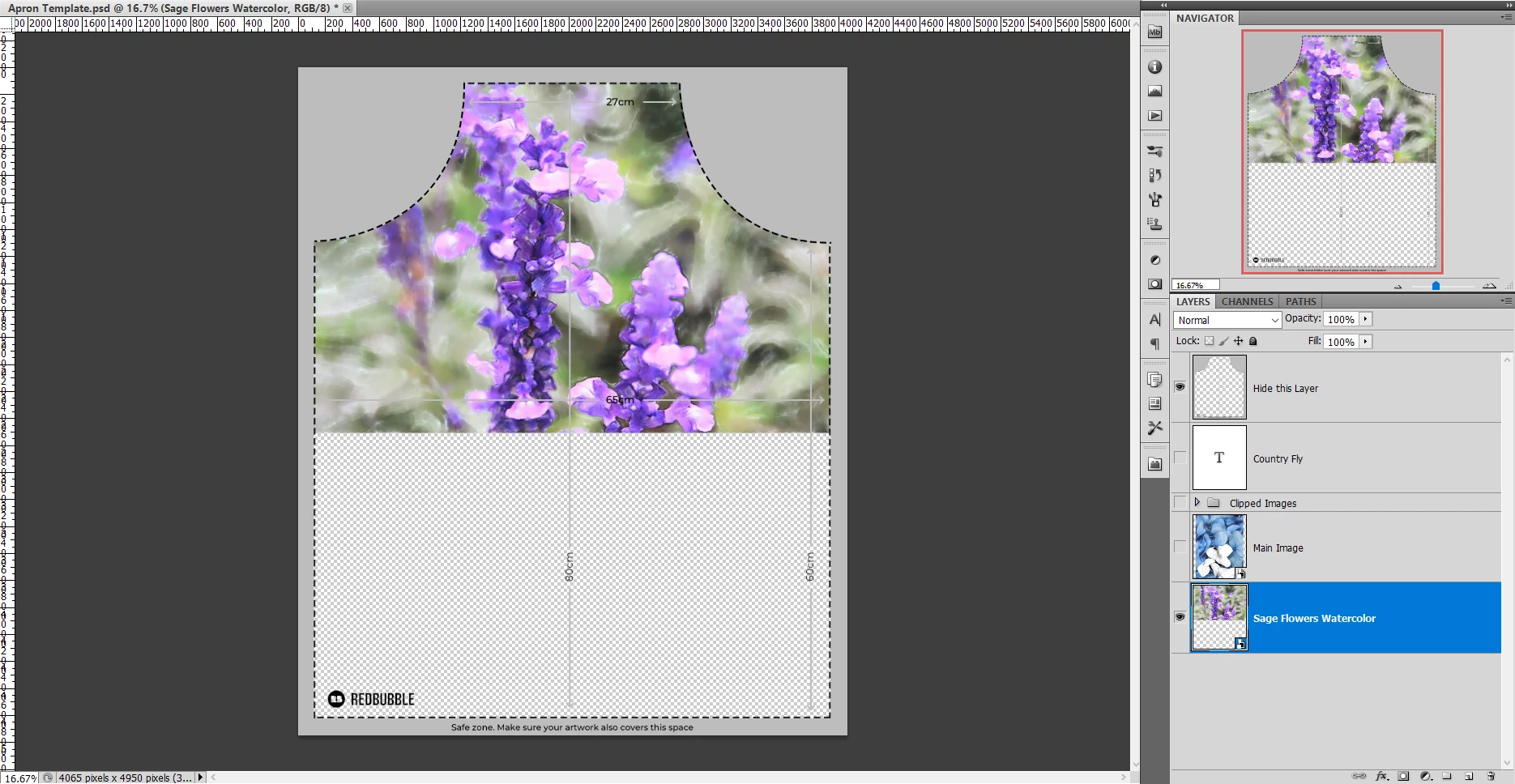The width and height of the screenshot is (1515, 784).
Task: Hide the 'Hide this Layer' layer eye
Action: click(1180, 387)
